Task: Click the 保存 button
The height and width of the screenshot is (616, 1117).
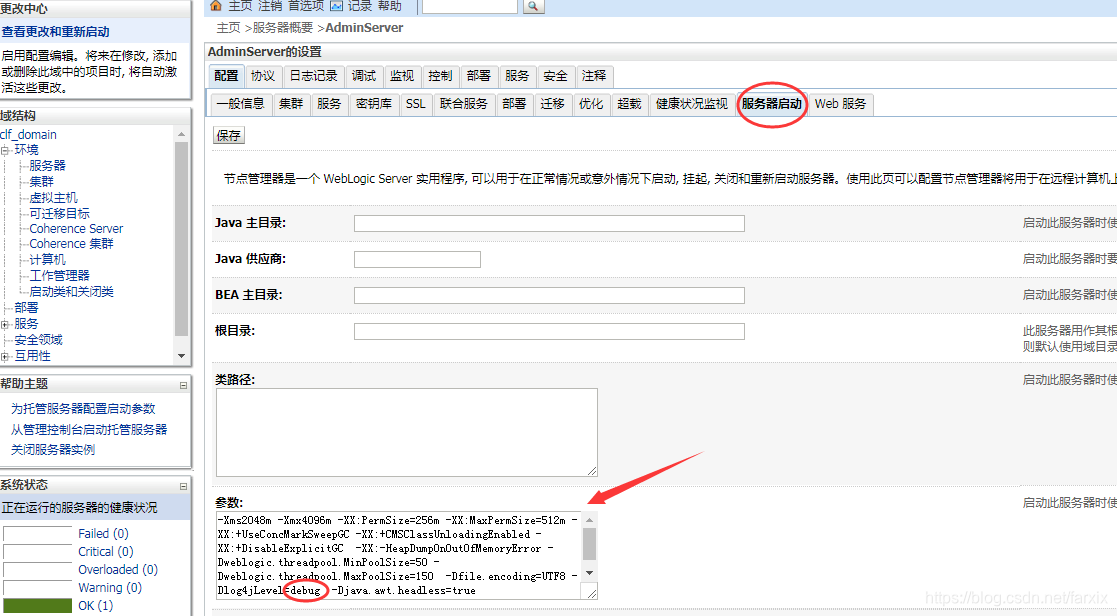Action: tap(229, 135)
